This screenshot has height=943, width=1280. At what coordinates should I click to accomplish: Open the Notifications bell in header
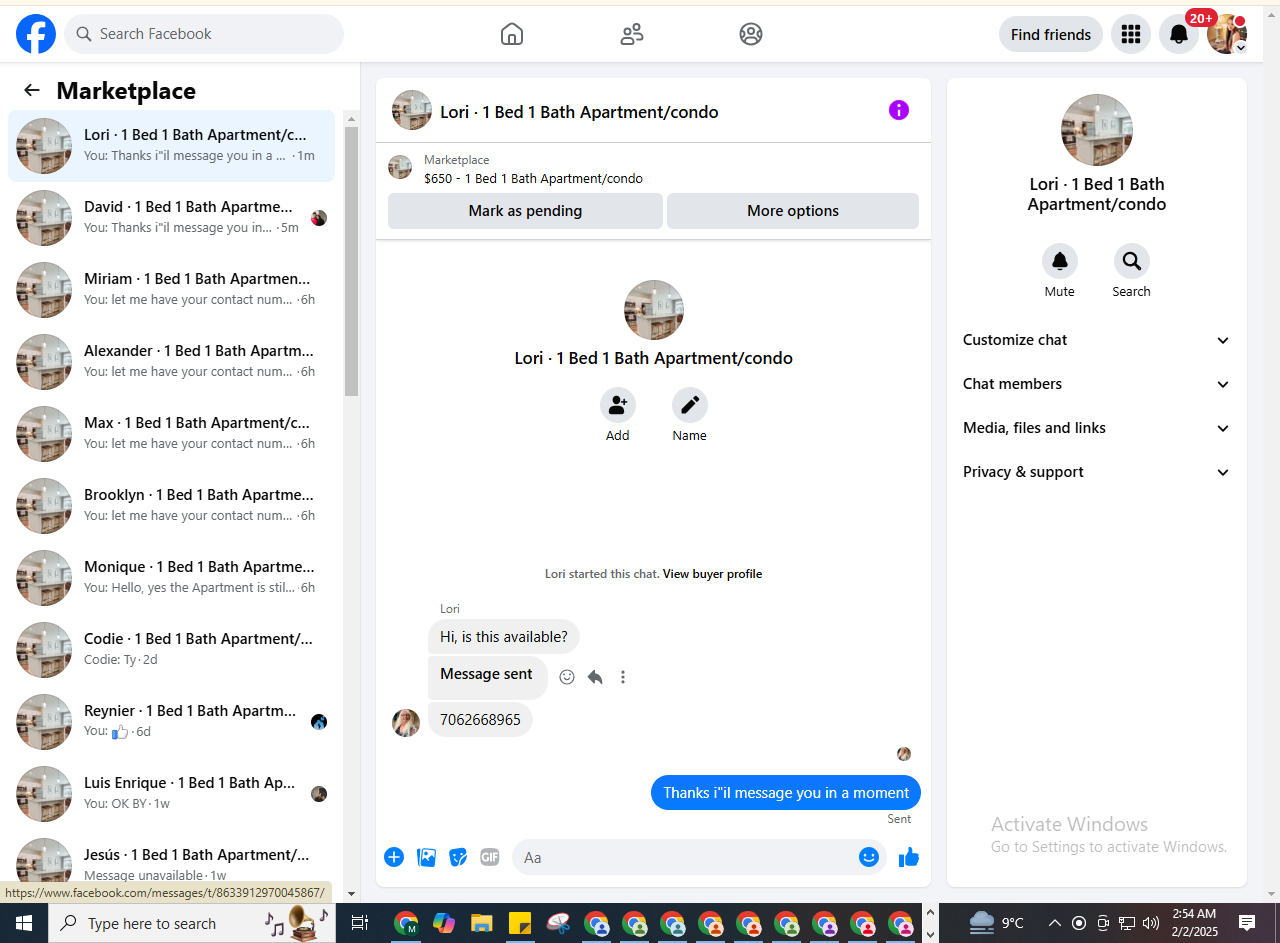1179,34
